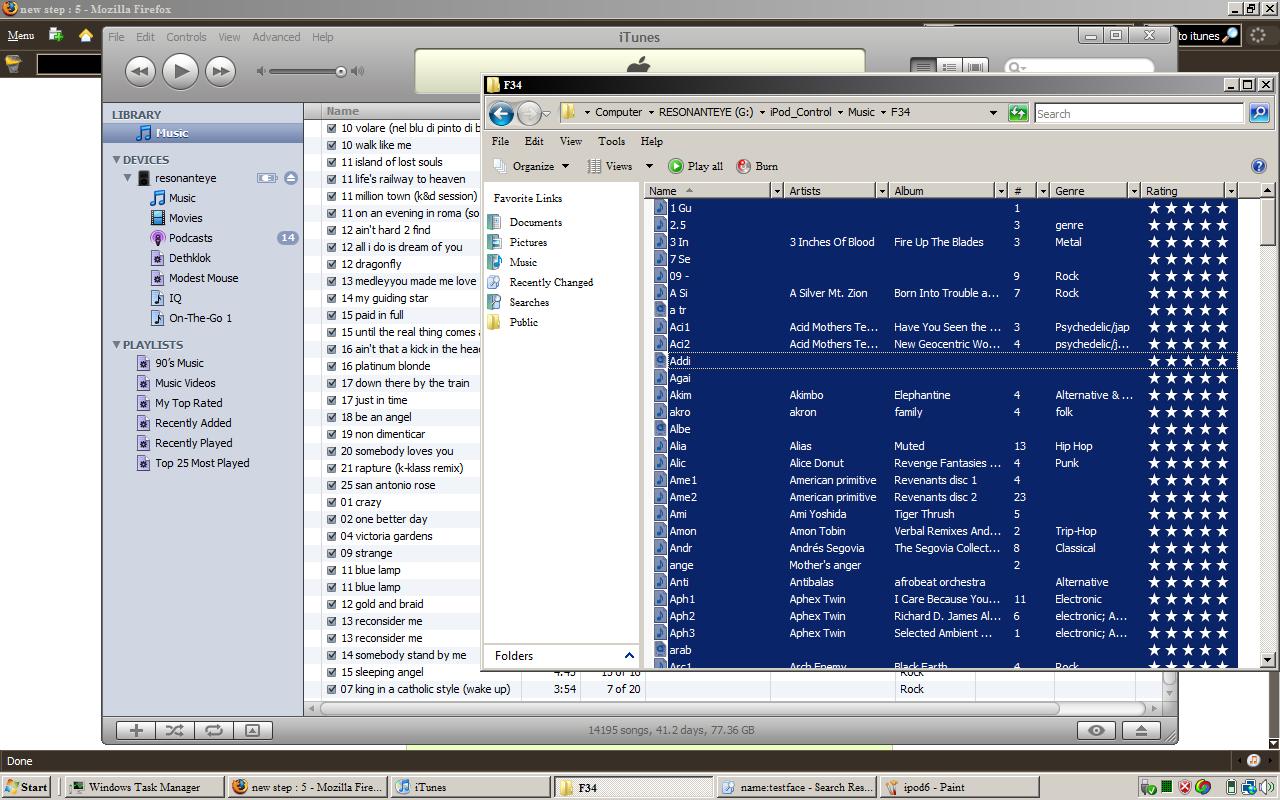
Task: Open the Explorer View menu
Action: [x=570, y=141]
